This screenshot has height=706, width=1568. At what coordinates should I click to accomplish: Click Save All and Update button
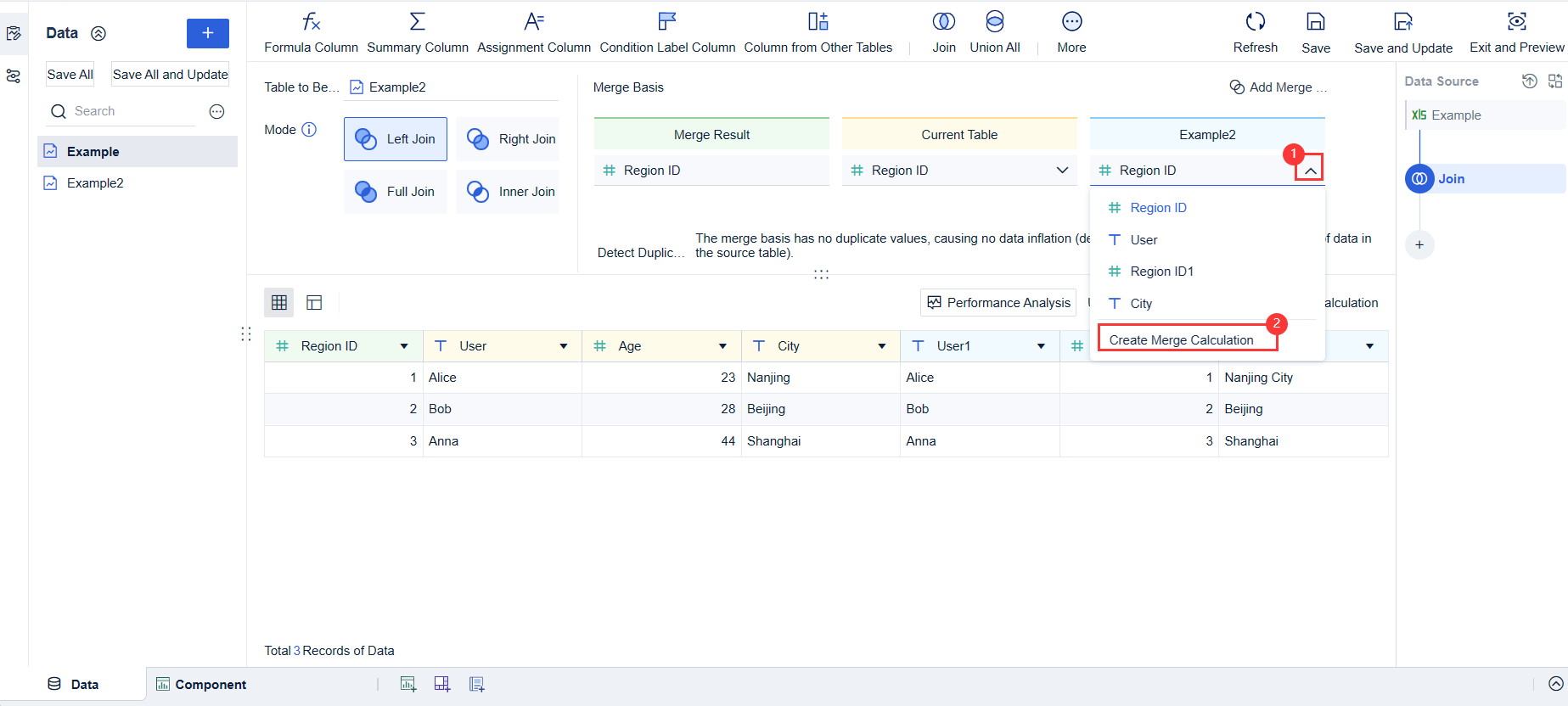point(170,75)
